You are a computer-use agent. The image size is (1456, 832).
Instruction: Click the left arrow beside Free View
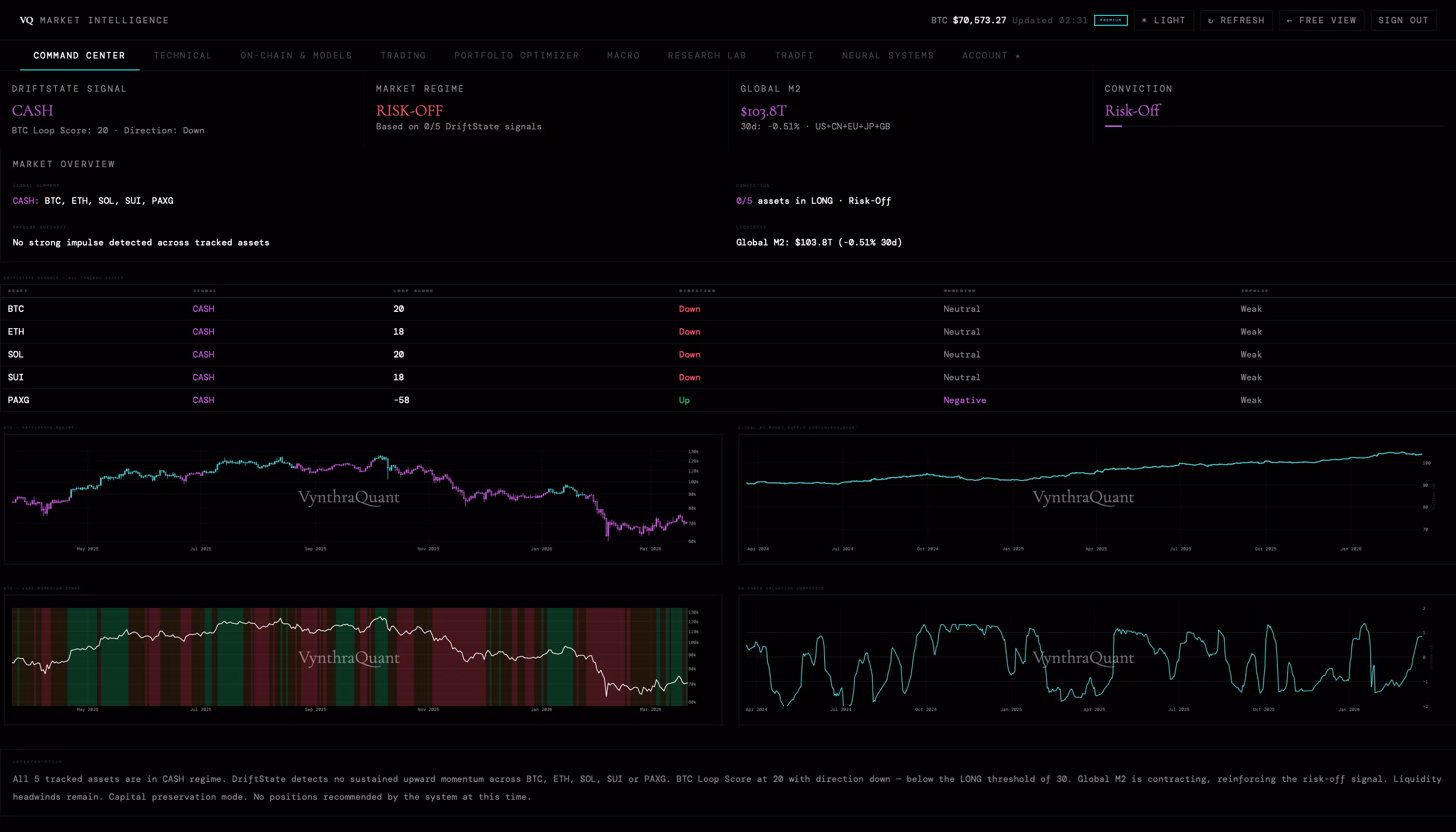tap(1289, 20)
